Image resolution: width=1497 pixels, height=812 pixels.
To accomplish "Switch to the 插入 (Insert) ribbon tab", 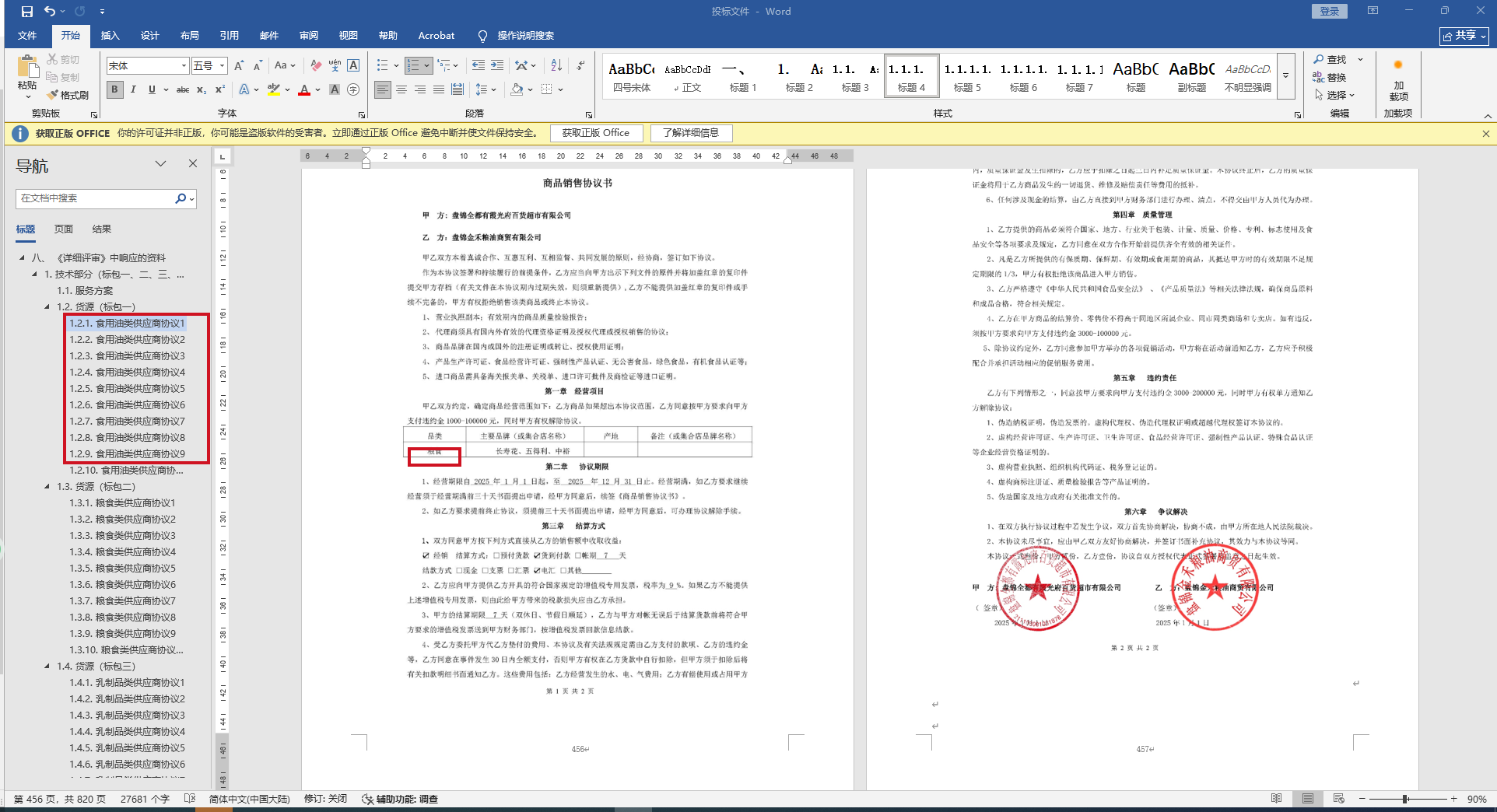I will point(110,36).
